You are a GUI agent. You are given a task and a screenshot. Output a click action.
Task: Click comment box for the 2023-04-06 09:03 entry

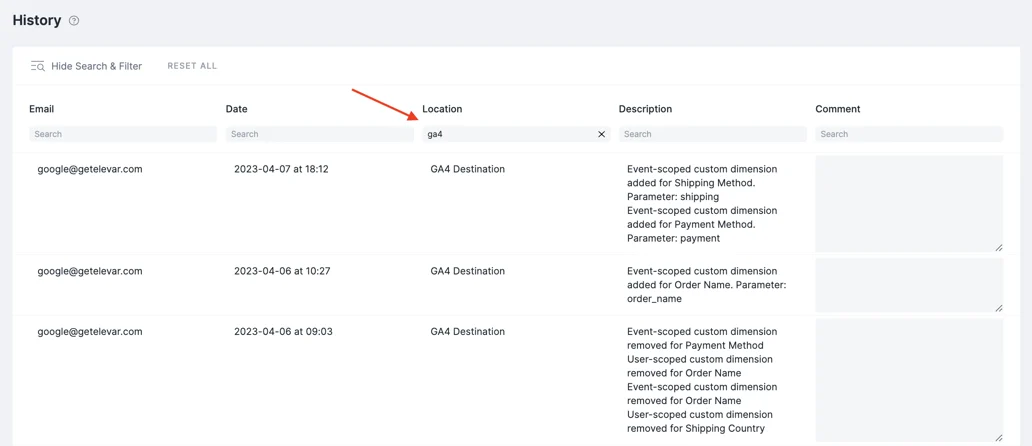tap(908, 380)
